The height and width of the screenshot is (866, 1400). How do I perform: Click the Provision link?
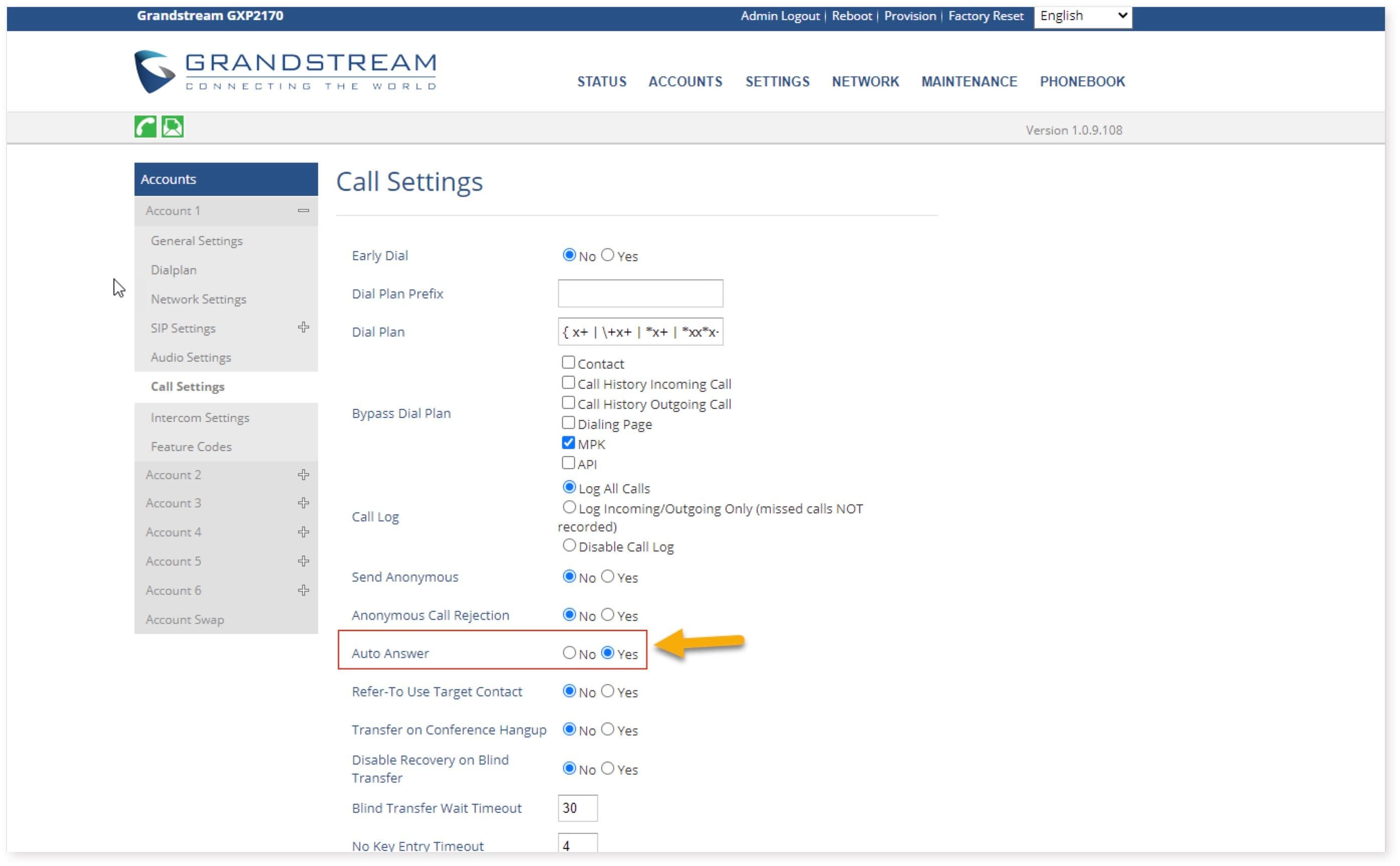coord(910,16)
